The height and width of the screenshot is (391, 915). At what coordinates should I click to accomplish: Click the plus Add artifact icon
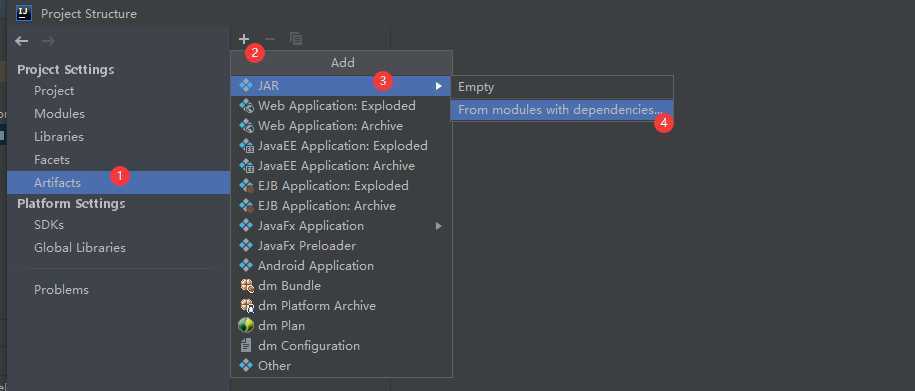244,39
